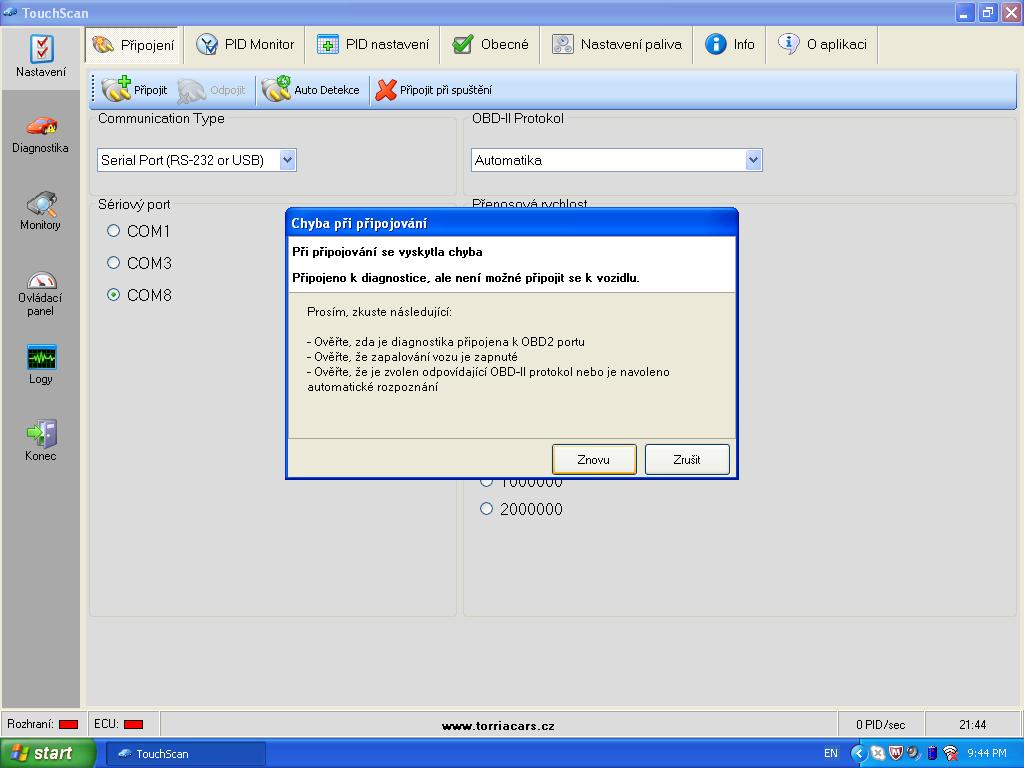This screenshot has width=1024, height=768.
Task: Toggle Připojit při spuštění option
Action: [x=434, y=90]
